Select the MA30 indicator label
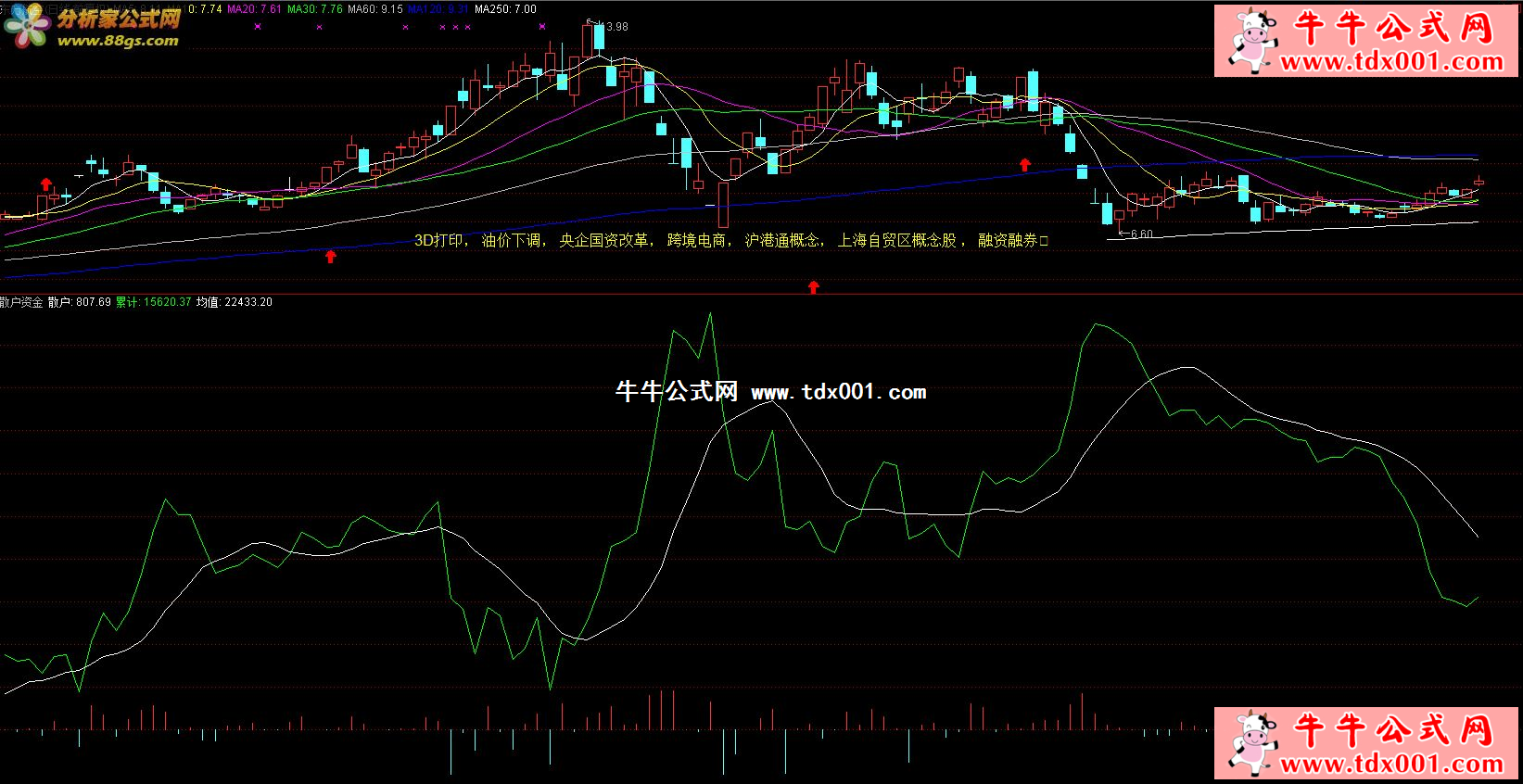Image resolution: width=1523 pixels, height=784 pixels. (315, 9)
